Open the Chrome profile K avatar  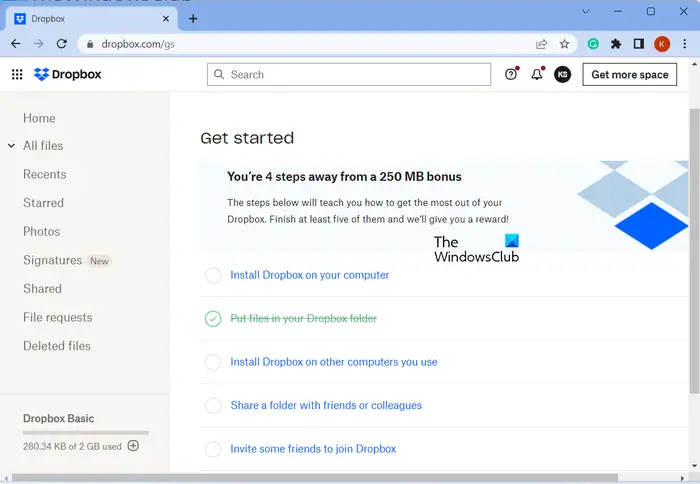(662, 44)
